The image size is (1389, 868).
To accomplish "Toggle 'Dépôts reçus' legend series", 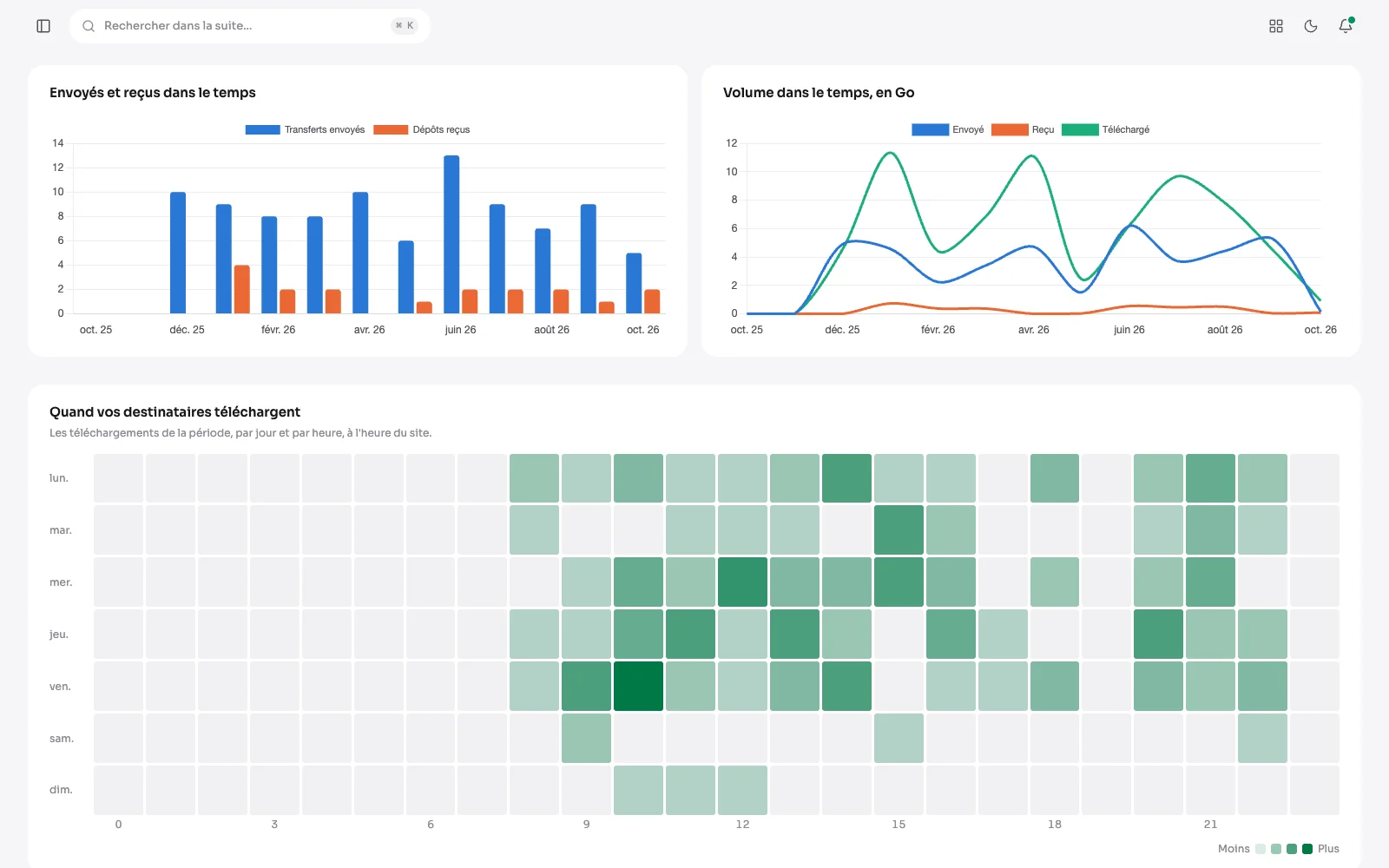I will click(x=422, y=129).
